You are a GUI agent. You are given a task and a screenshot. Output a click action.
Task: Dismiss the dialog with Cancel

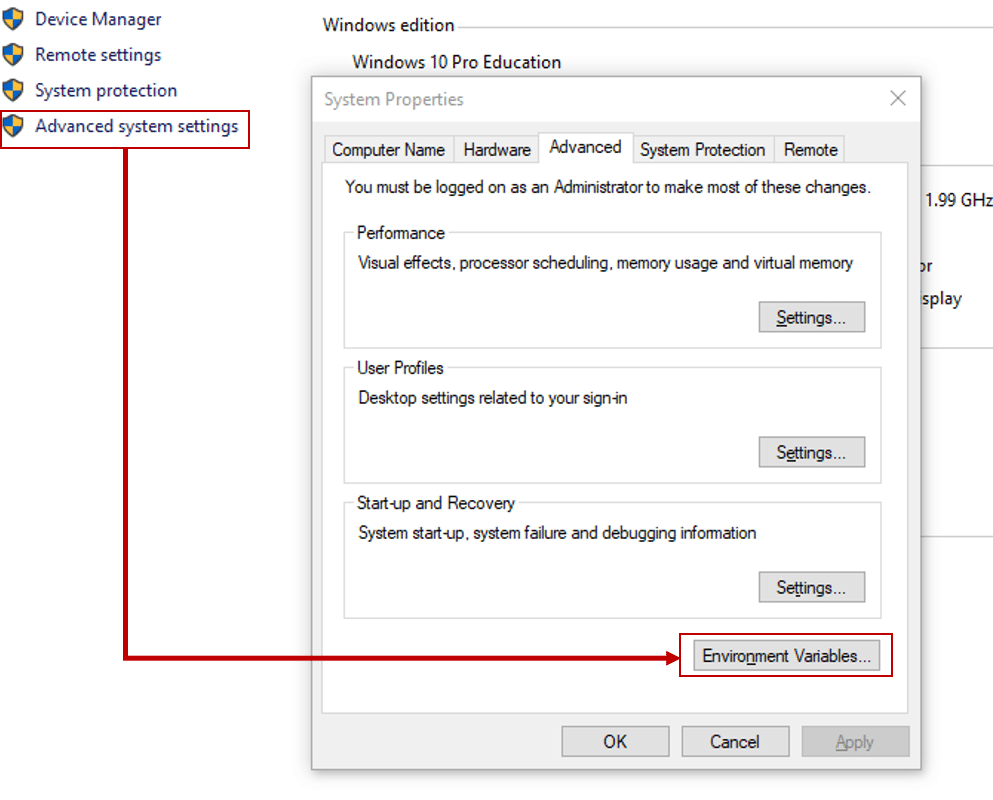pos(735,741)
